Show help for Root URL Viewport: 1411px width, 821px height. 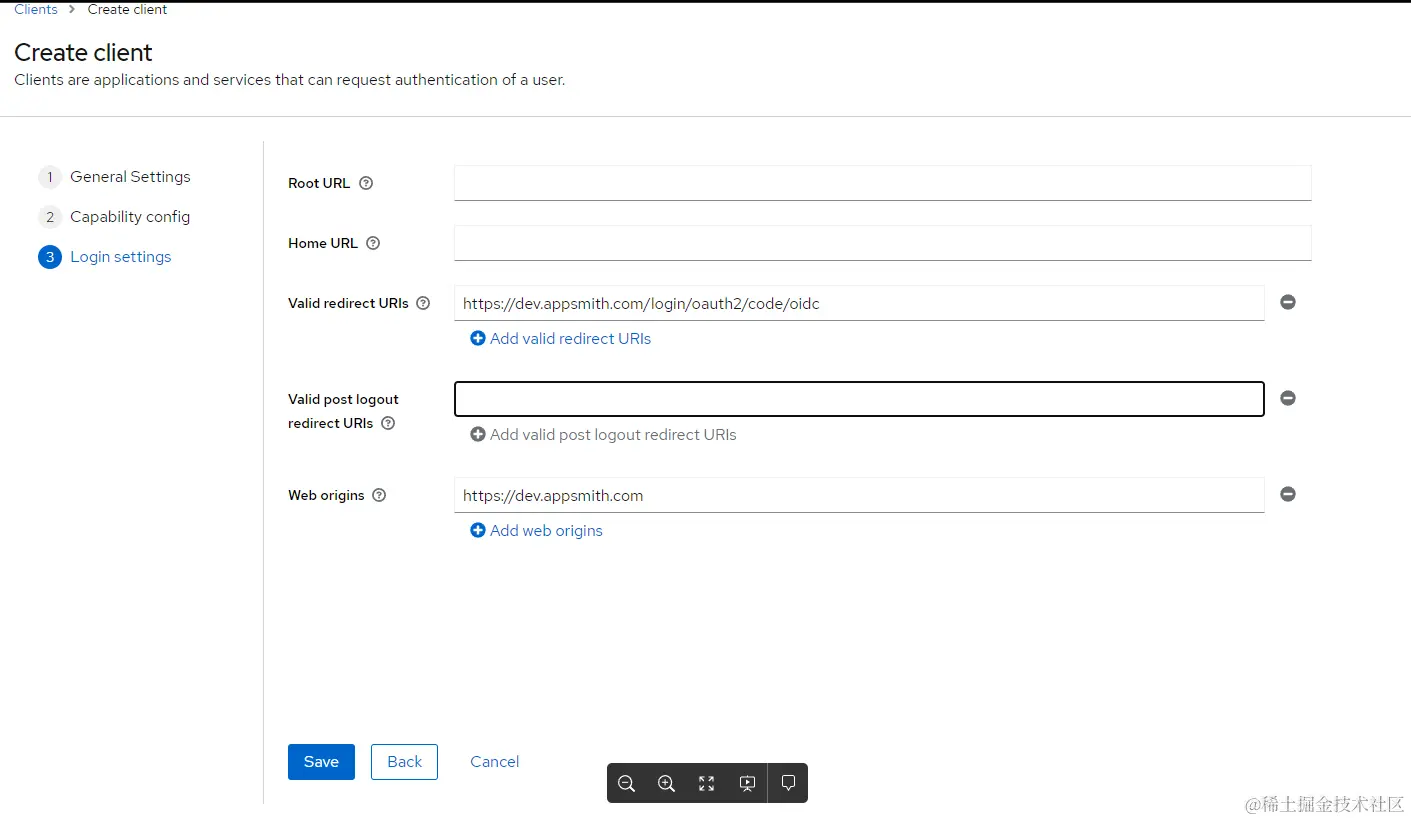tap(366, 183)
